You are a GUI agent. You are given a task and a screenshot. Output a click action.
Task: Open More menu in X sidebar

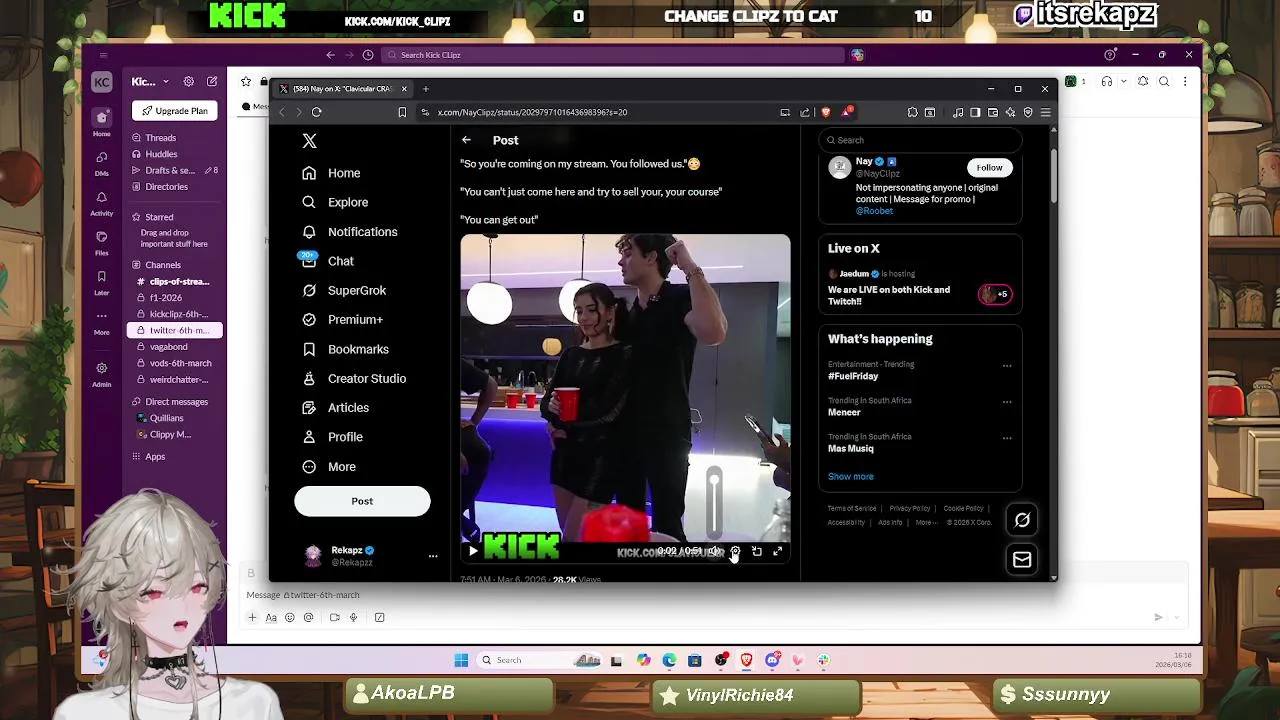click(x=329, y=467)
